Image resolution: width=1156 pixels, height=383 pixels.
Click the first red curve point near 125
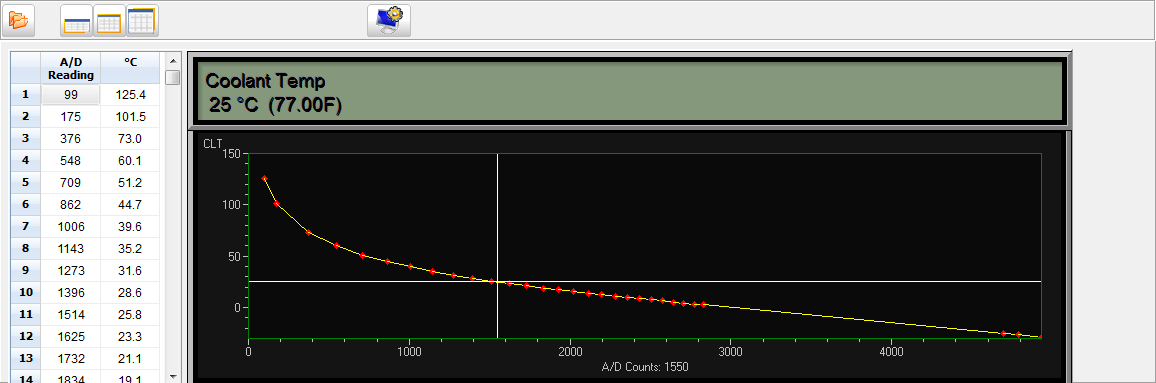coord(265,178)
